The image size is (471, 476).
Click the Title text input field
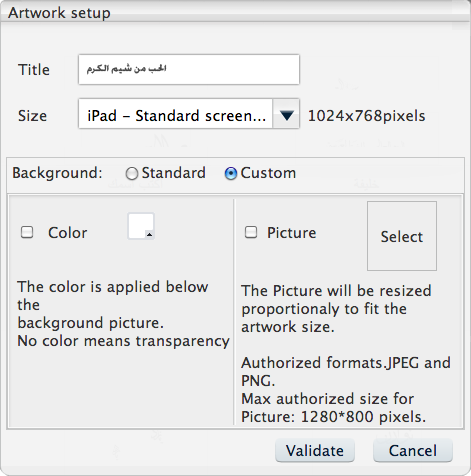click(189, 69)
